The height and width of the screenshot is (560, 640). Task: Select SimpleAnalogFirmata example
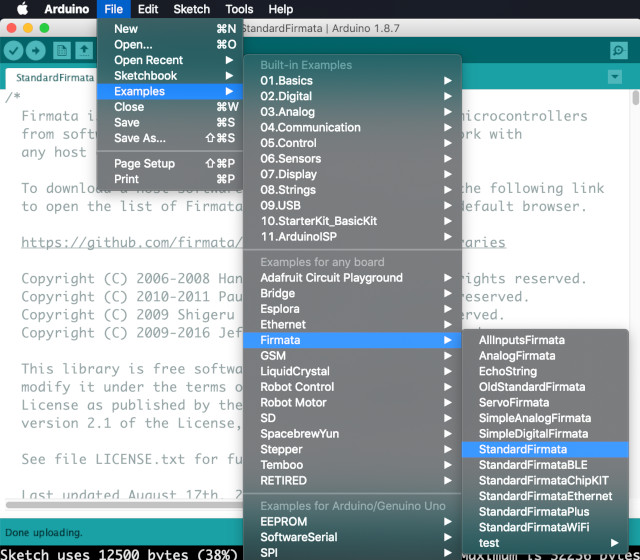545,418
